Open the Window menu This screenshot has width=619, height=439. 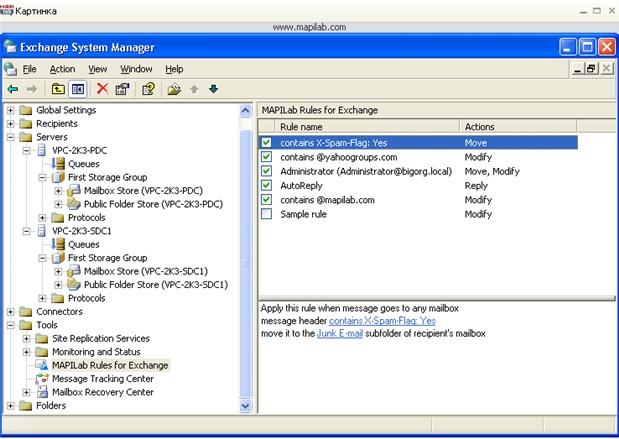(136, 69)
